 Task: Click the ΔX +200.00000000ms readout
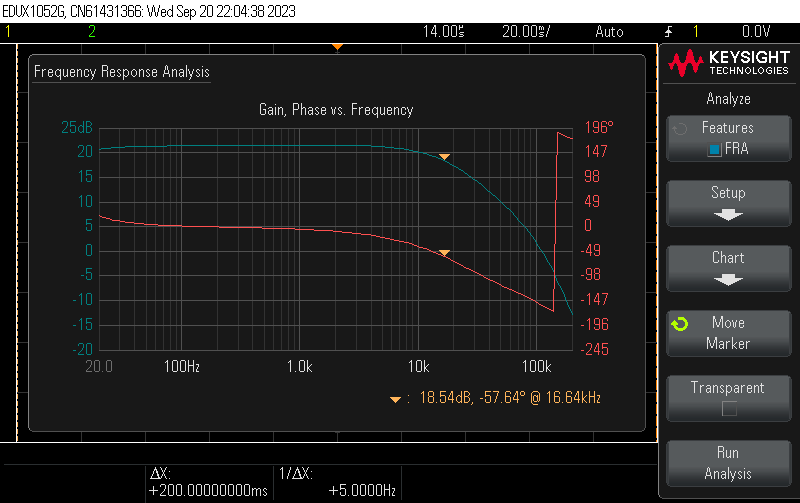click(x=208, y=482)
